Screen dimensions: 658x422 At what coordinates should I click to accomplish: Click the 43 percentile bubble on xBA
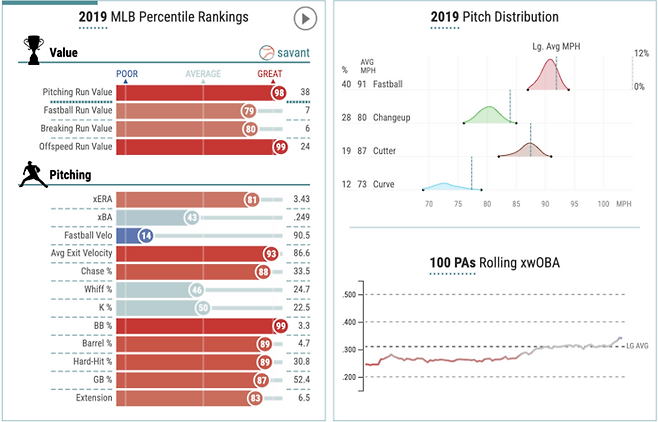tap(190, 218)
